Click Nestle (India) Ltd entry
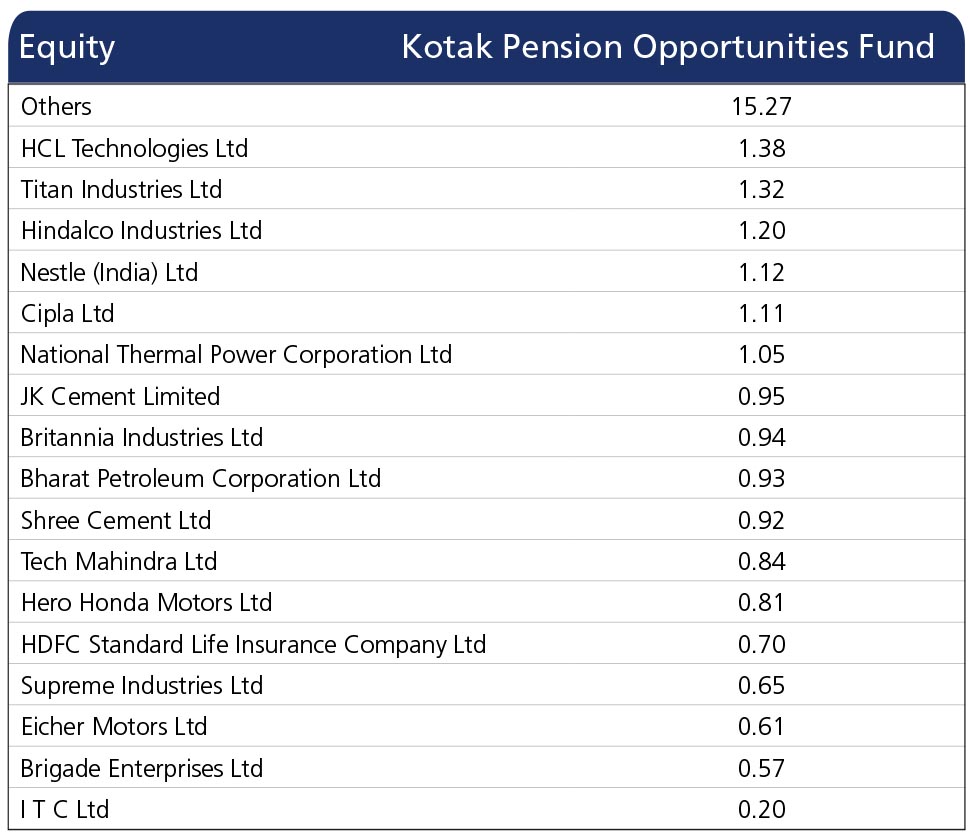970x838 pixels. point(109,273)
